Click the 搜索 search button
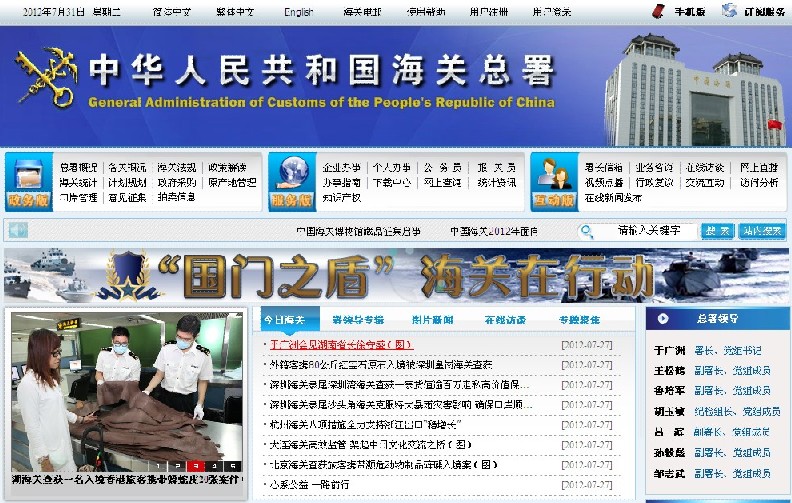The image size is (792, 503). tap(717, 231)
